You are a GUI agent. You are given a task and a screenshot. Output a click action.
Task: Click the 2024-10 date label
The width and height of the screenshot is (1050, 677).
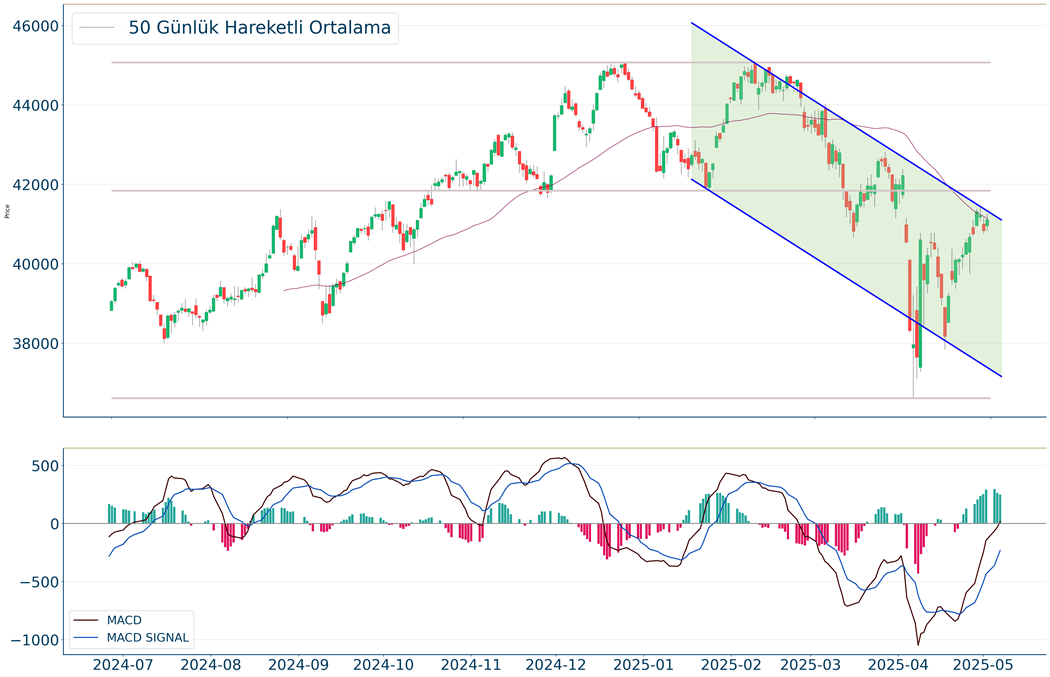[383, 665]
